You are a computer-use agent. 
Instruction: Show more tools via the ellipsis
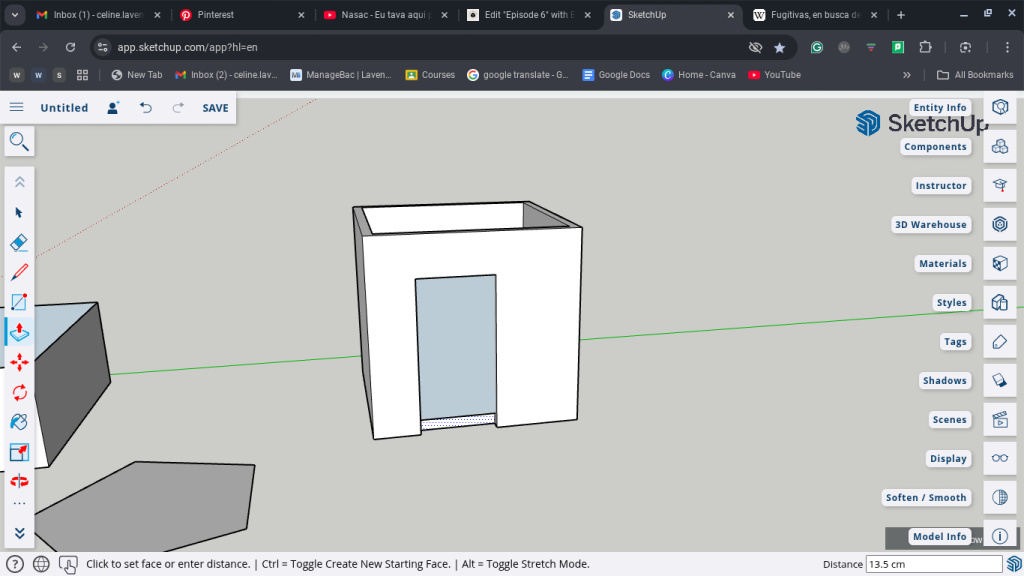pyautogui.click(x=19, y=504)
